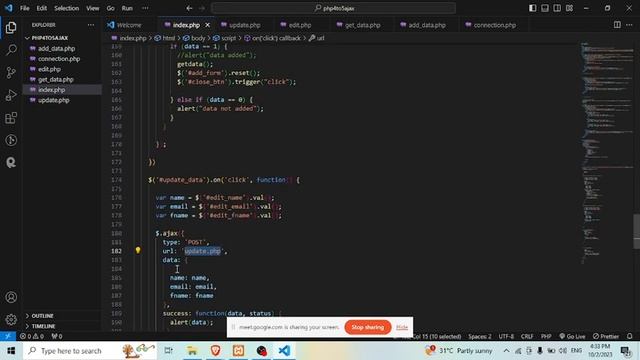640x360 pixels.
Task: Open the Extensions view
Action: 11,118
